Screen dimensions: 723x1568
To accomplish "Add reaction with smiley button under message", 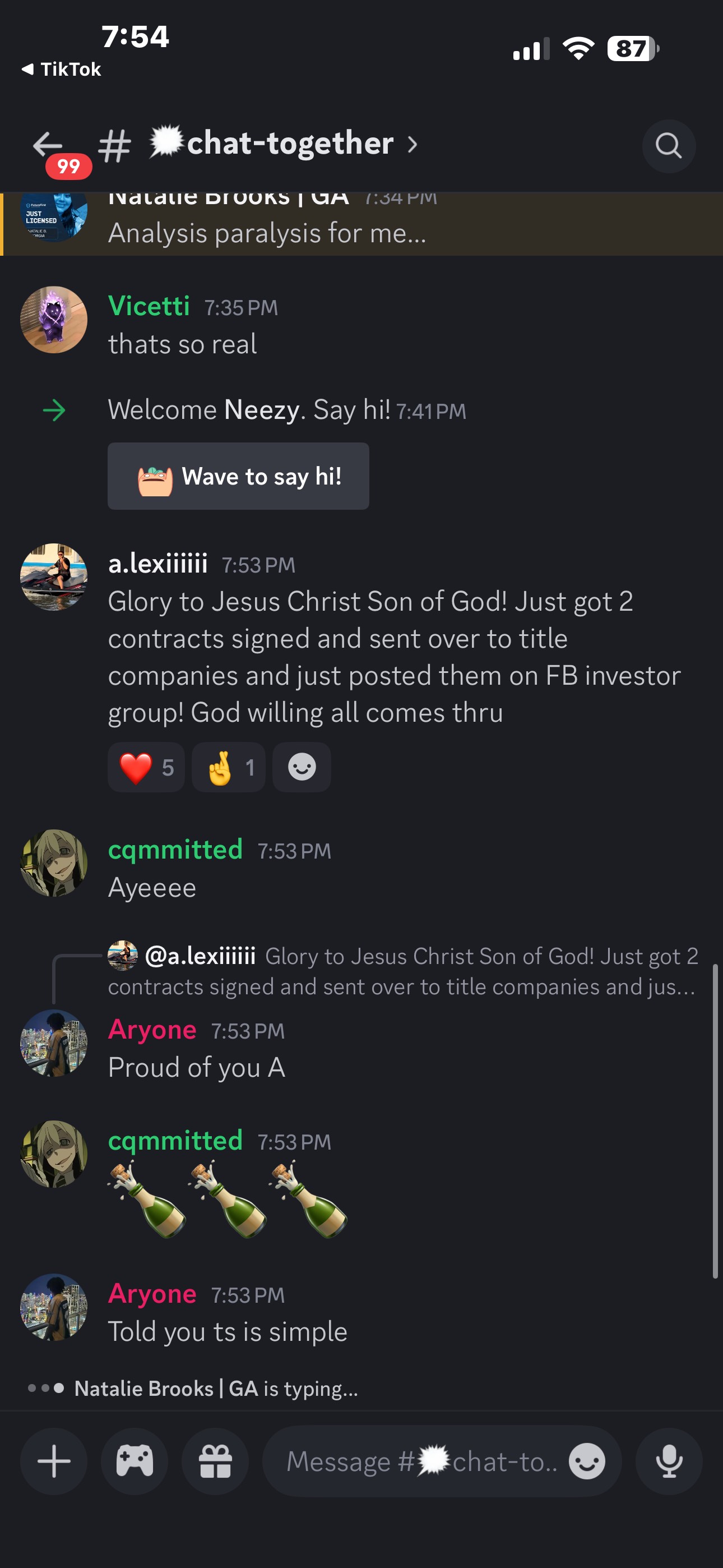I will click(x=302, y=767).
